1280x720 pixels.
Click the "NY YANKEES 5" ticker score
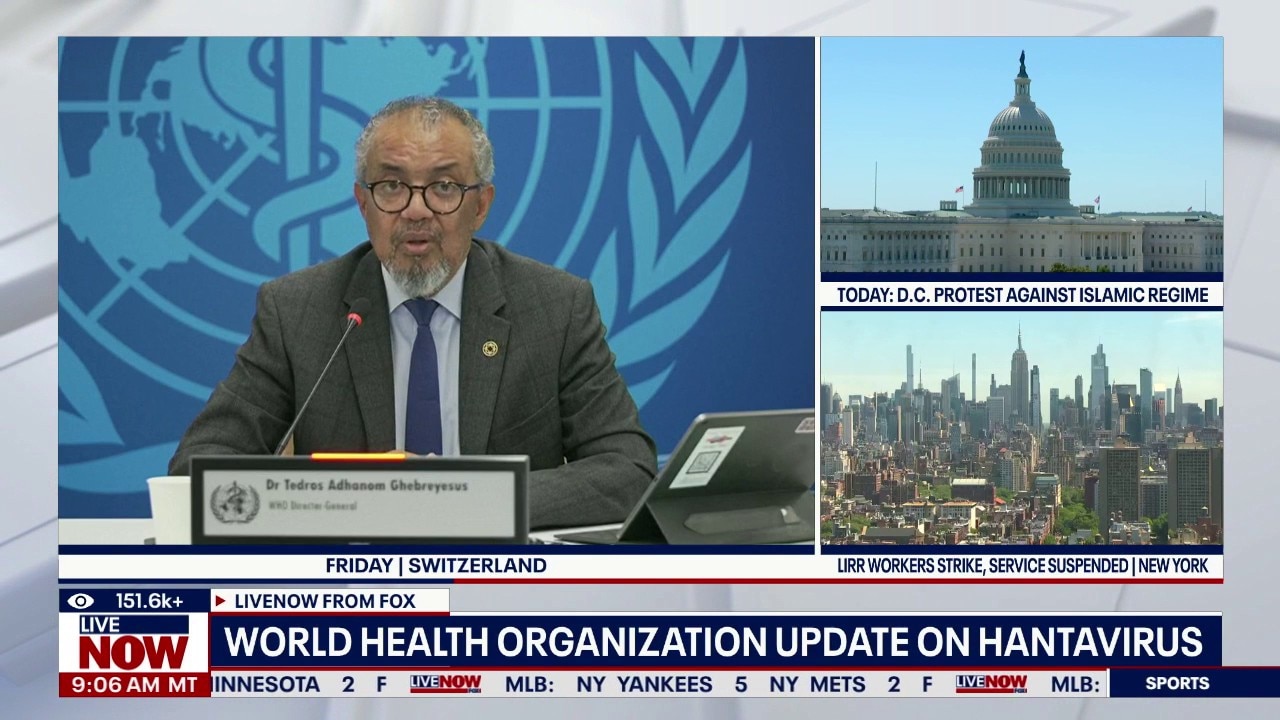662,684
